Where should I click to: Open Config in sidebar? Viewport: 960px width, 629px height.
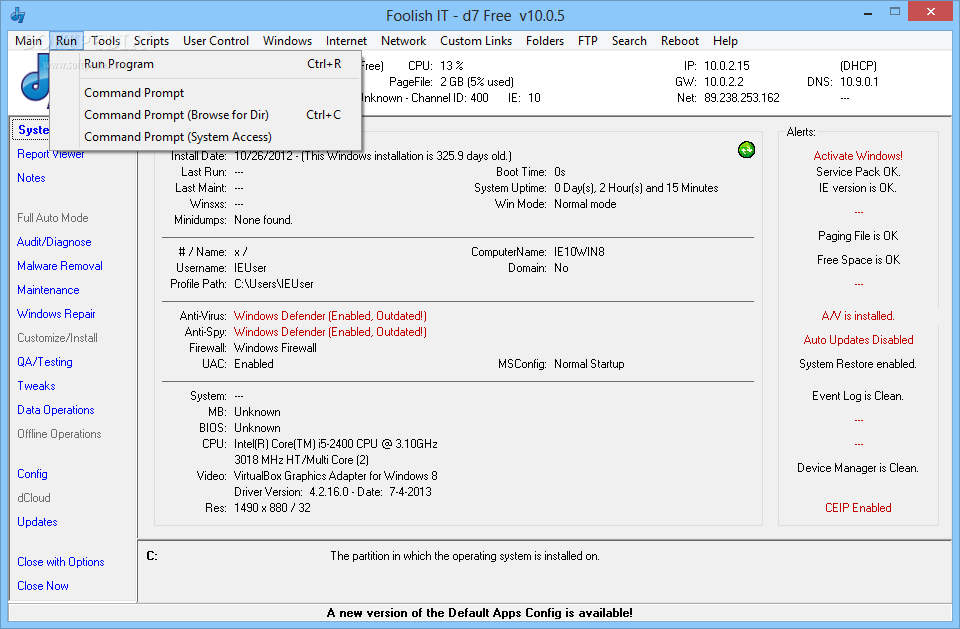[x=32, y=473]
